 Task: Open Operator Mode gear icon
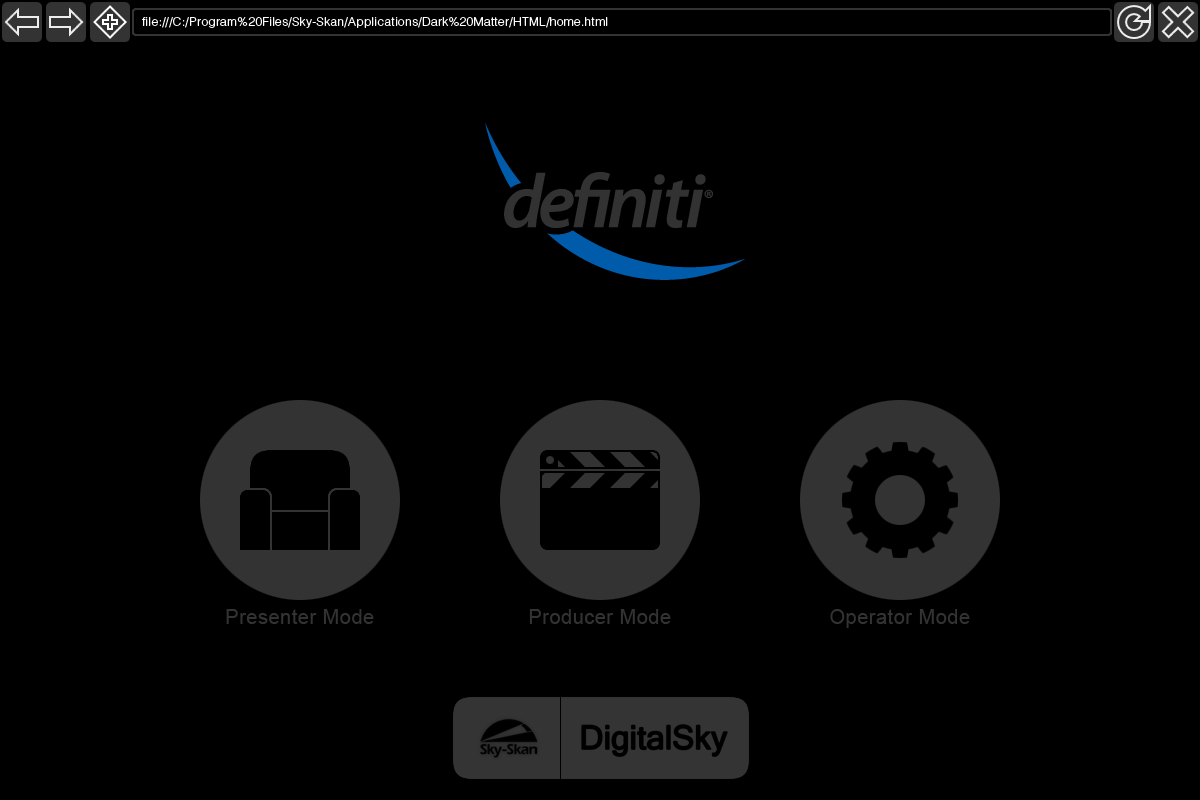point(900,500)
